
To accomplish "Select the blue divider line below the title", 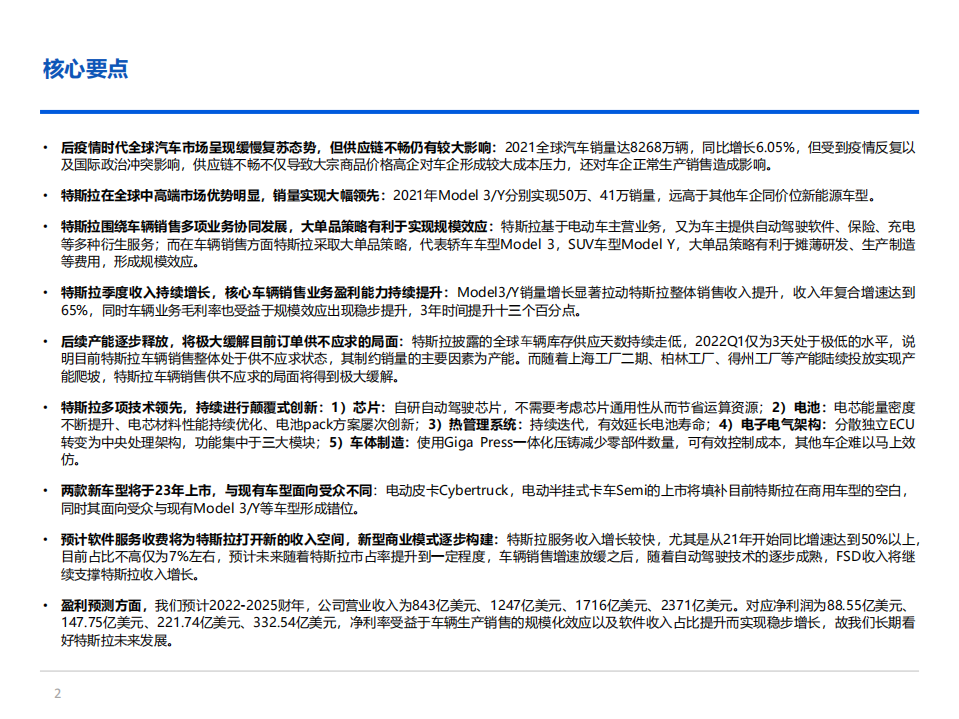I will pyautogui.click(x=480, y=105).
